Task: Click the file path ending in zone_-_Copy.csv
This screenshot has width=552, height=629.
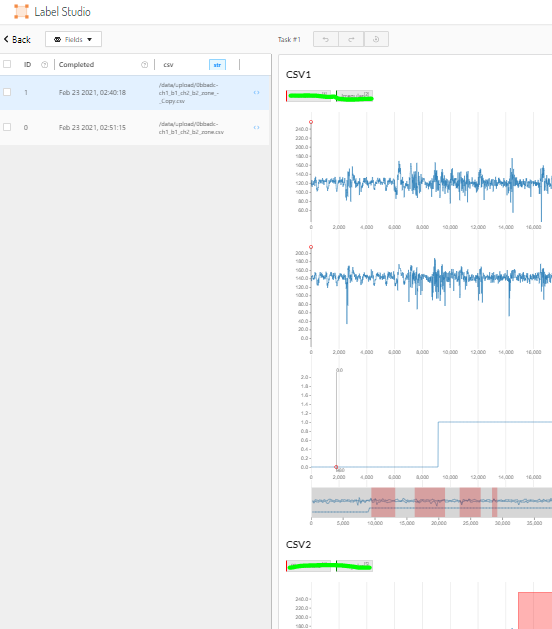Action: click(x=189, y=93)
